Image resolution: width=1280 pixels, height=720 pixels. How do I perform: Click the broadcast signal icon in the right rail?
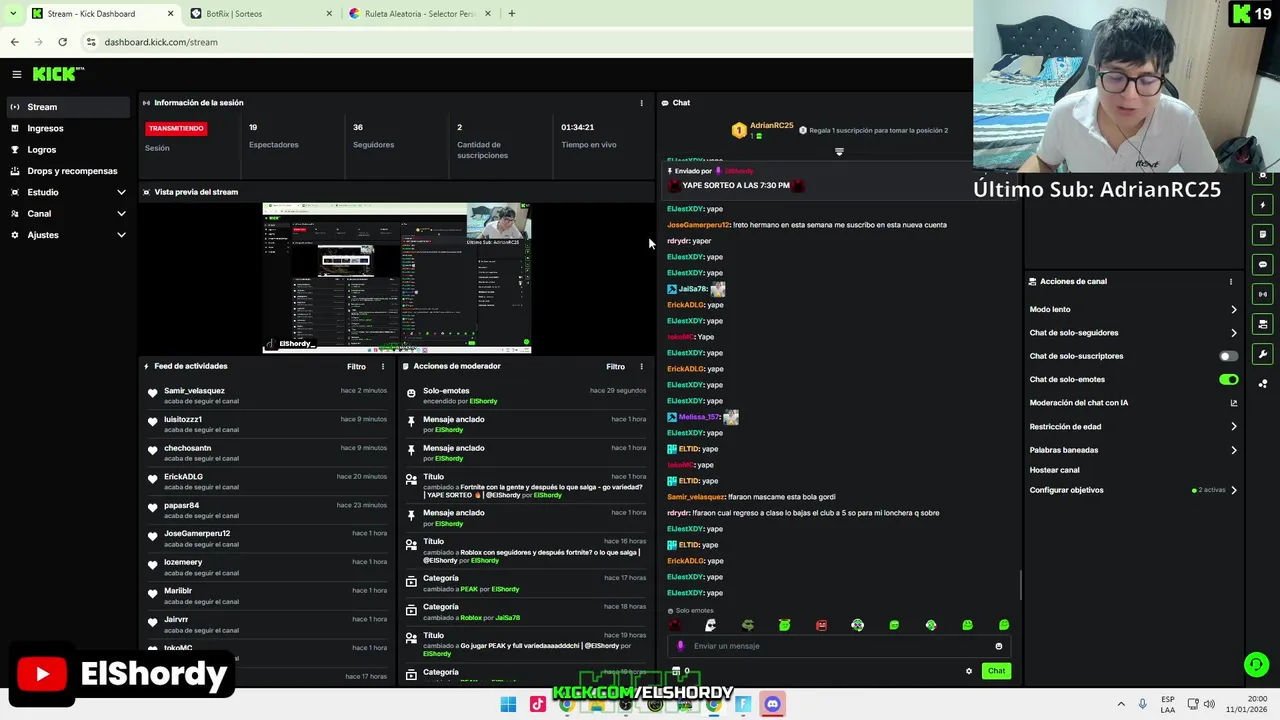[x=1263, y=294]
